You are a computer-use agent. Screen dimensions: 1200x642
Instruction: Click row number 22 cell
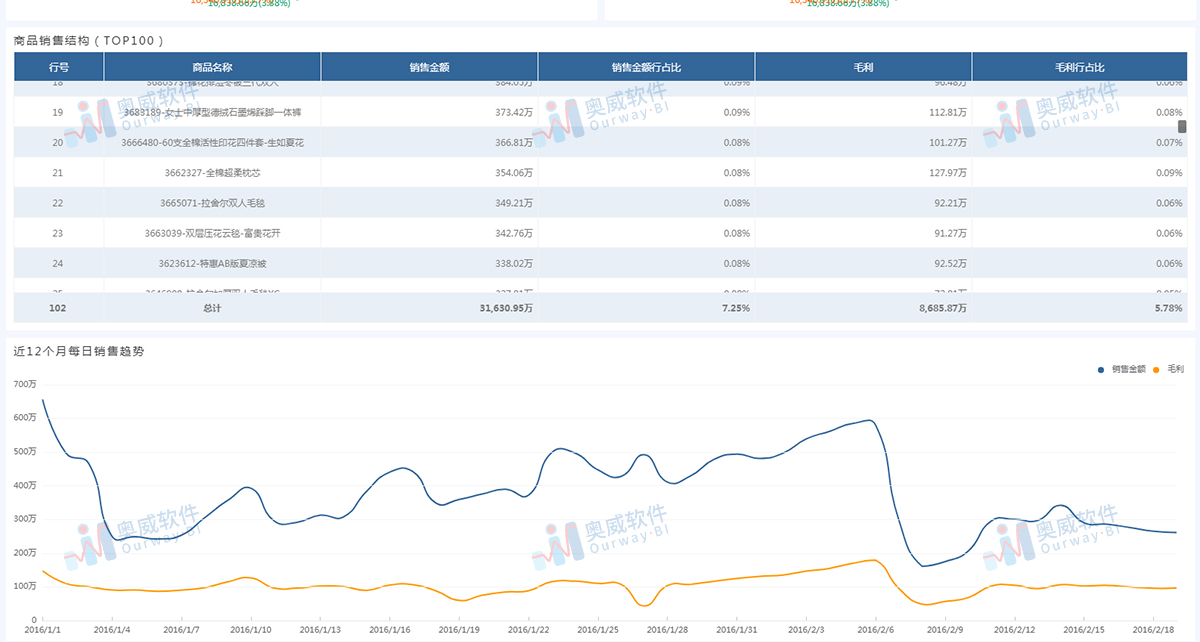(x=58, y=203)
